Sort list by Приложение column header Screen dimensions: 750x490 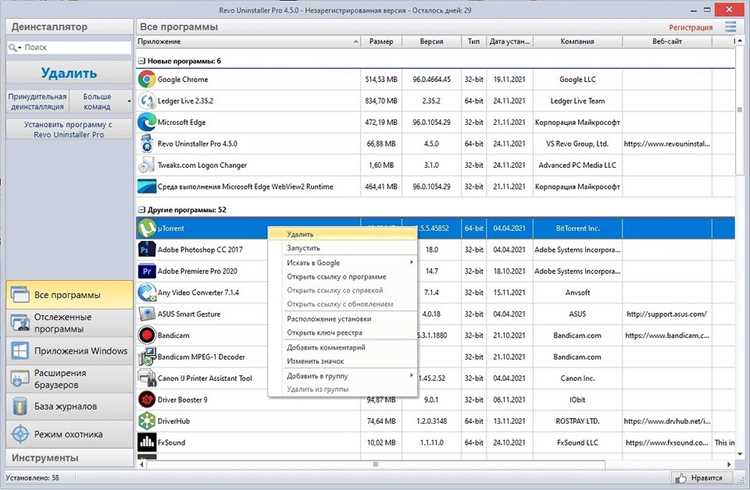[x=248, y=42]
